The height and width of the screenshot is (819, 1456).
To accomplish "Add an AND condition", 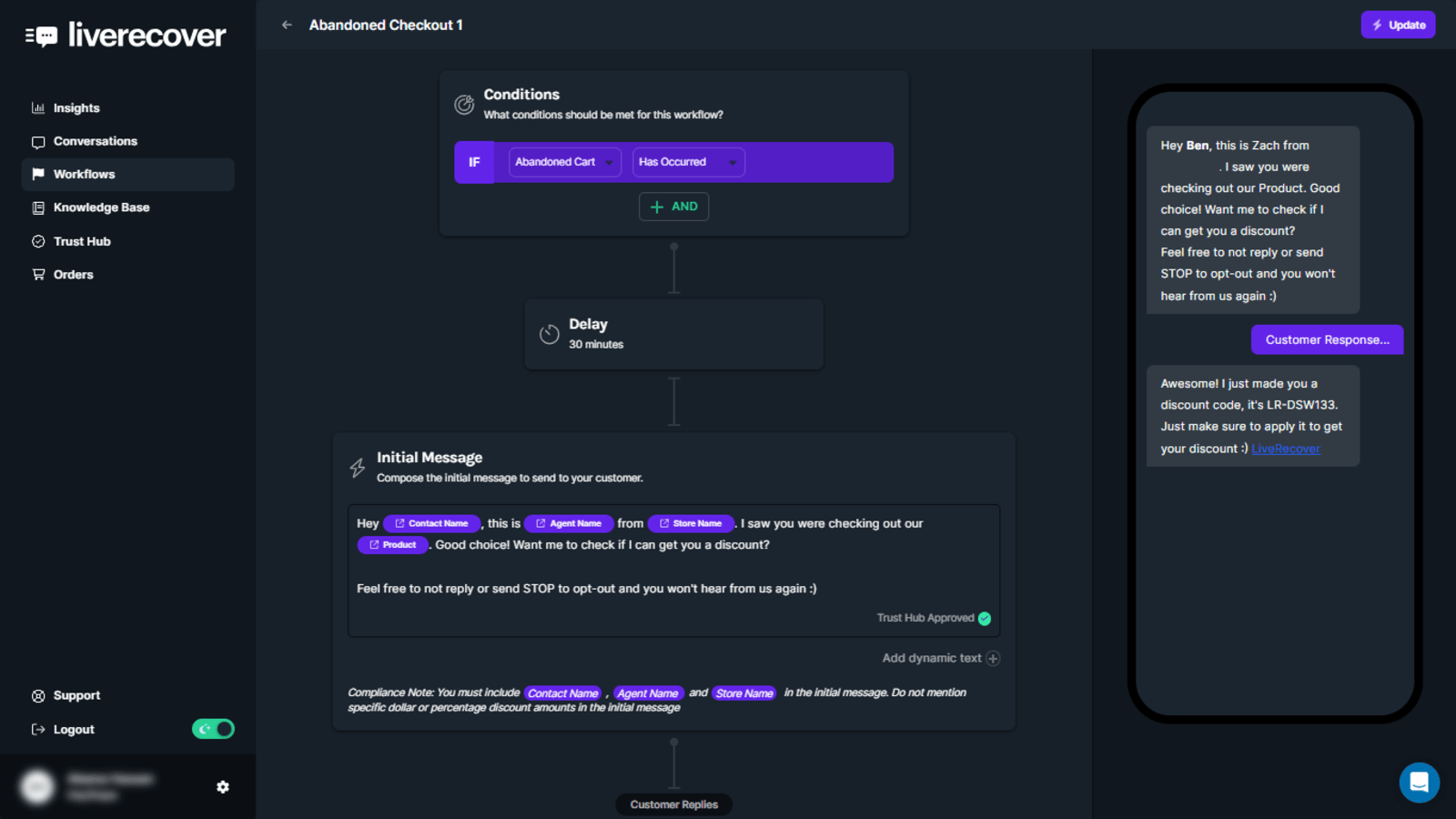I will [x=673, y=207].
